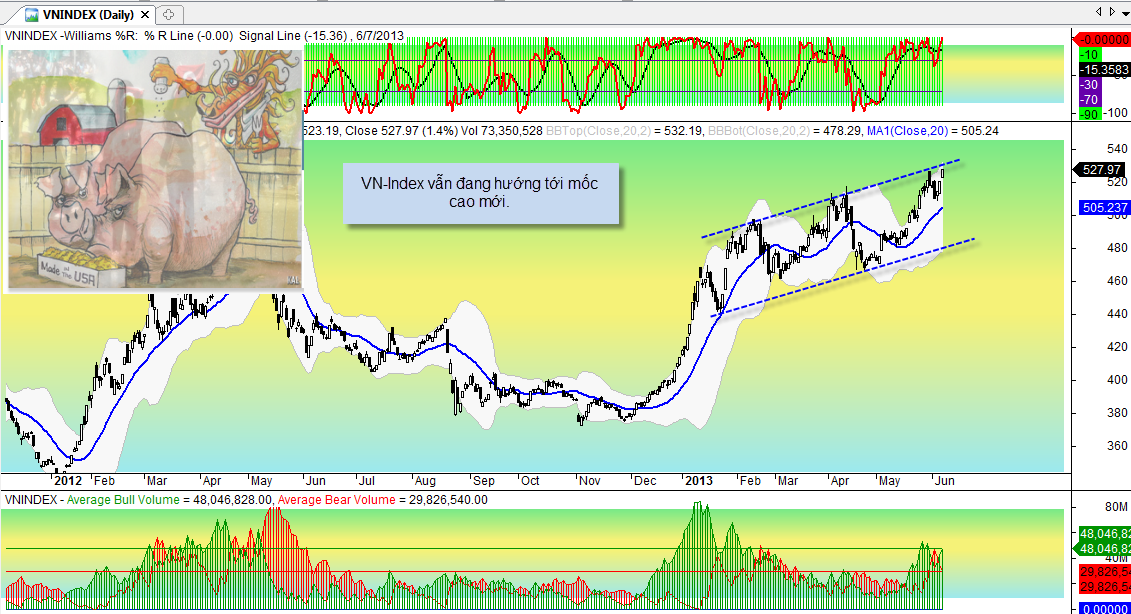Open a new chart tab
This screenshot has height=614, width=1131.
coord(168,14)
